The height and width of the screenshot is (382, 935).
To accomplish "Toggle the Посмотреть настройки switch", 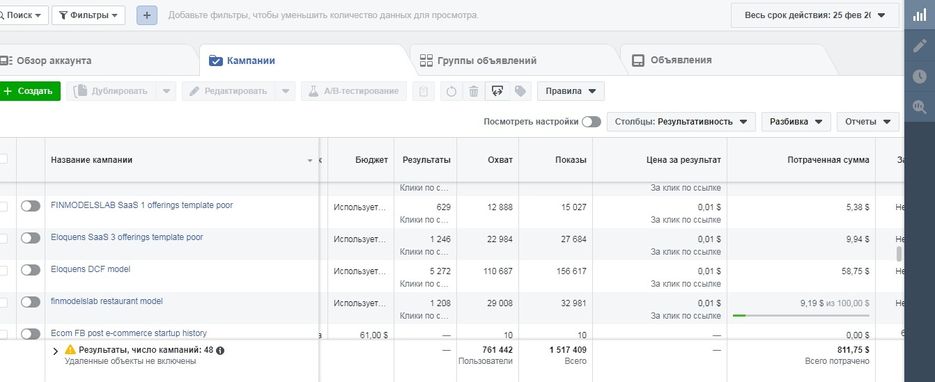I will (x=591, y=122).
